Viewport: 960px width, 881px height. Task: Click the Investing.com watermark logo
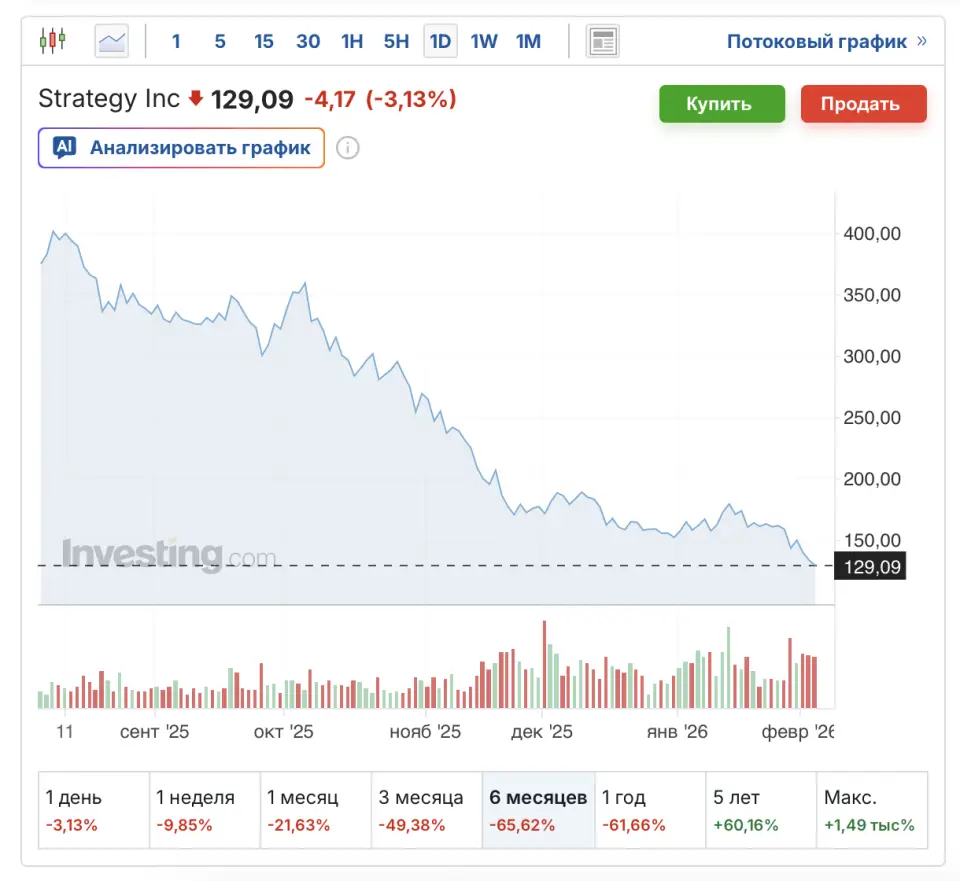tap(169, 554)
